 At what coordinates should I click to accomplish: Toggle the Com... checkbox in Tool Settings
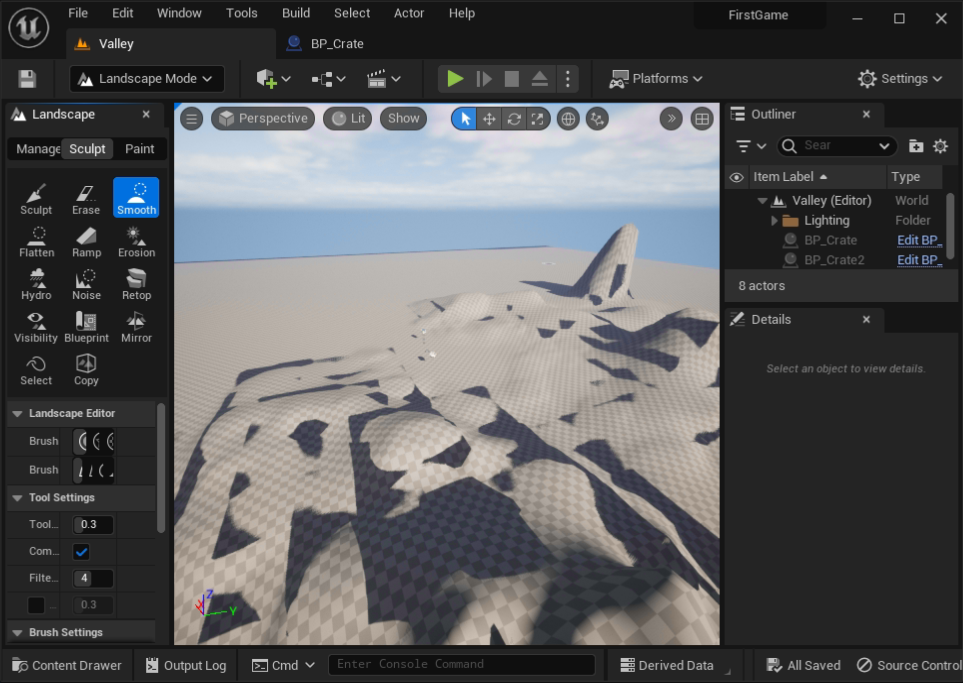coord(81,552)
